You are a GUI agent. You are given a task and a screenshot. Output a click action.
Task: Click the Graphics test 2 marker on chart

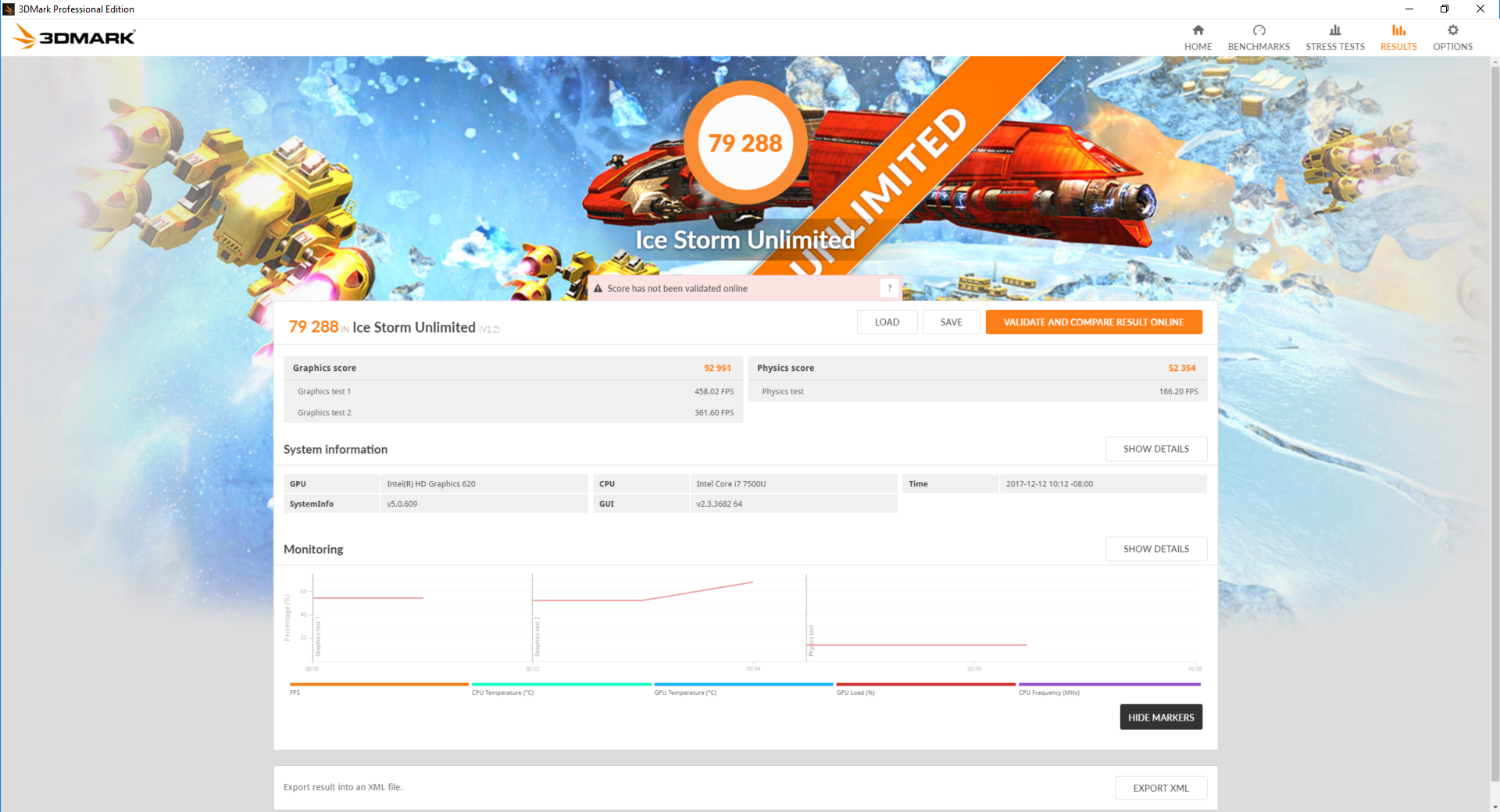pyautogui.click(x=537, y=636)
